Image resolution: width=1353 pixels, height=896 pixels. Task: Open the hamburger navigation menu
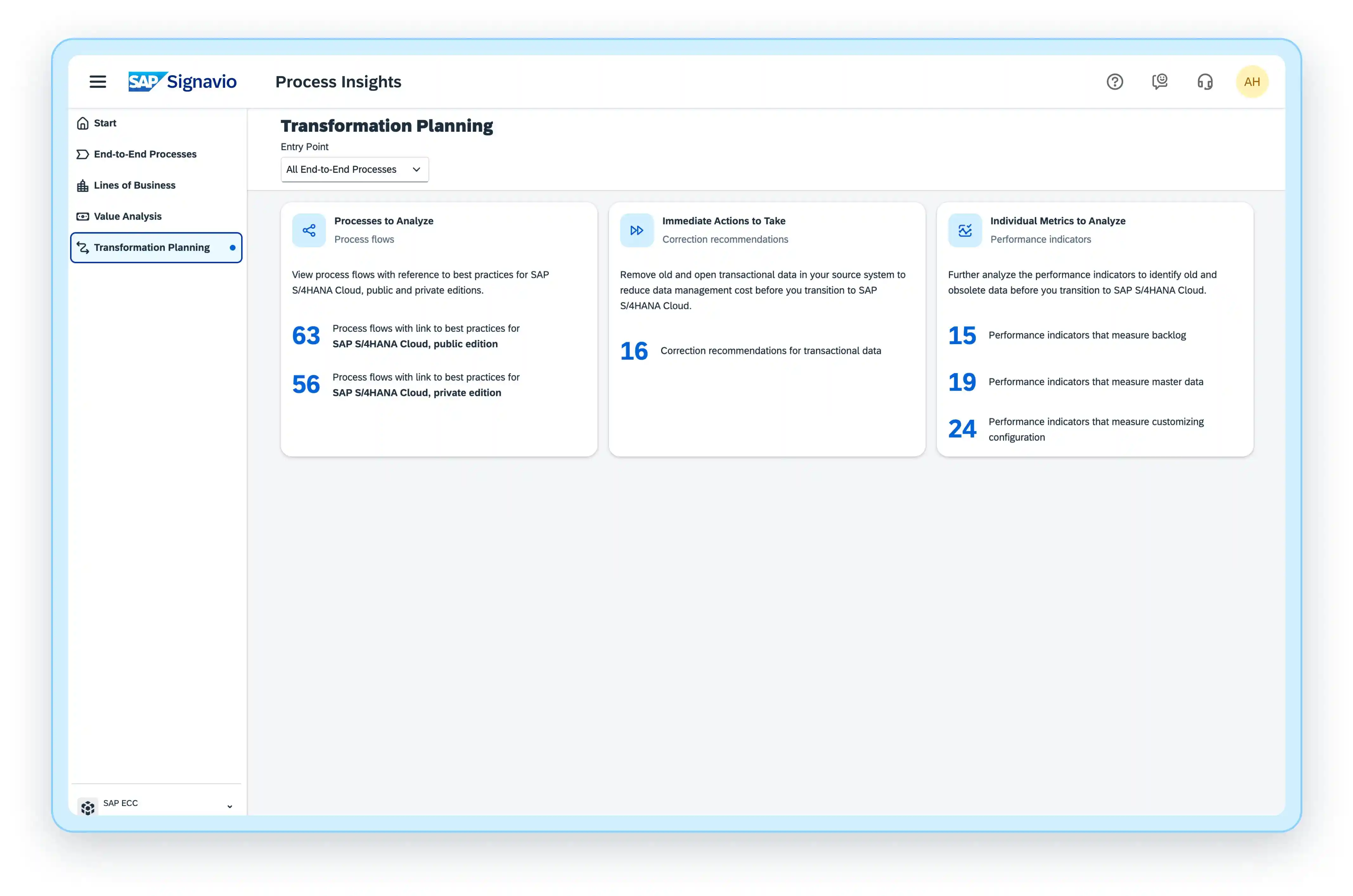(x=98, y=82)
